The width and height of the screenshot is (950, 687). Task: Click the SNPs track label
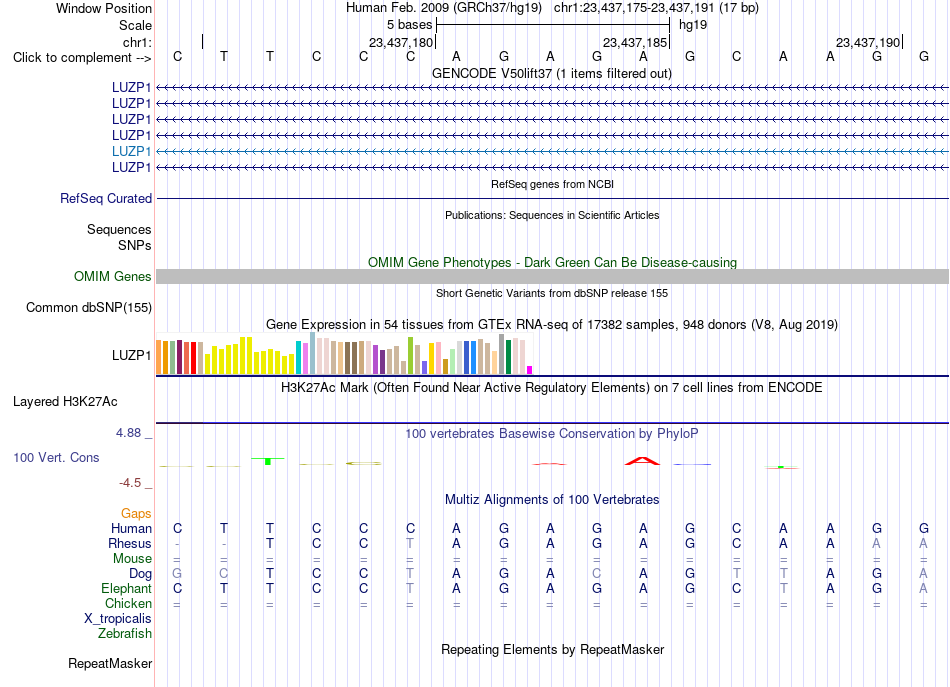(135, 245)
